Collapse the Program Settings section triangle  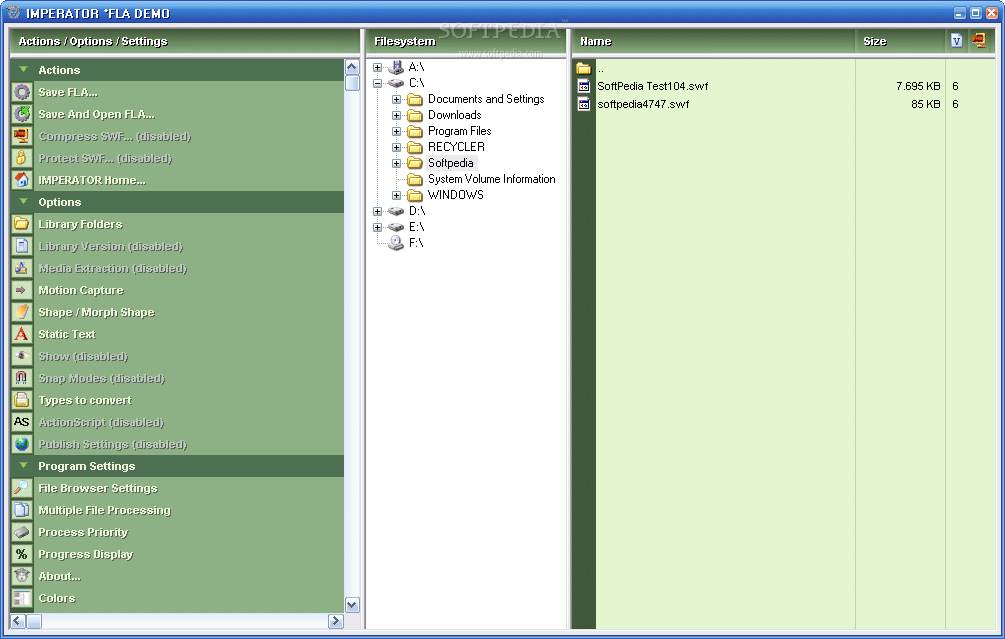click(x=24, y=465)
